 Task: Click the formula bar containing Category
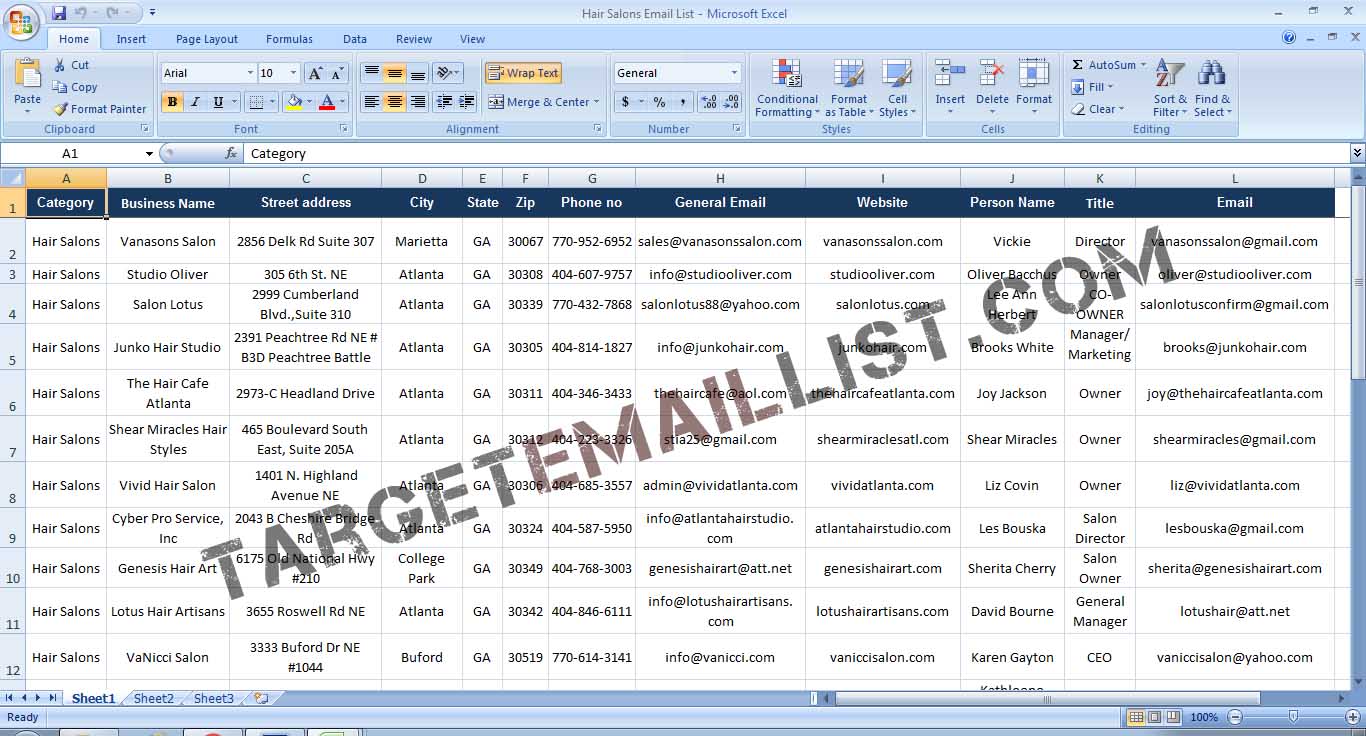796,154
